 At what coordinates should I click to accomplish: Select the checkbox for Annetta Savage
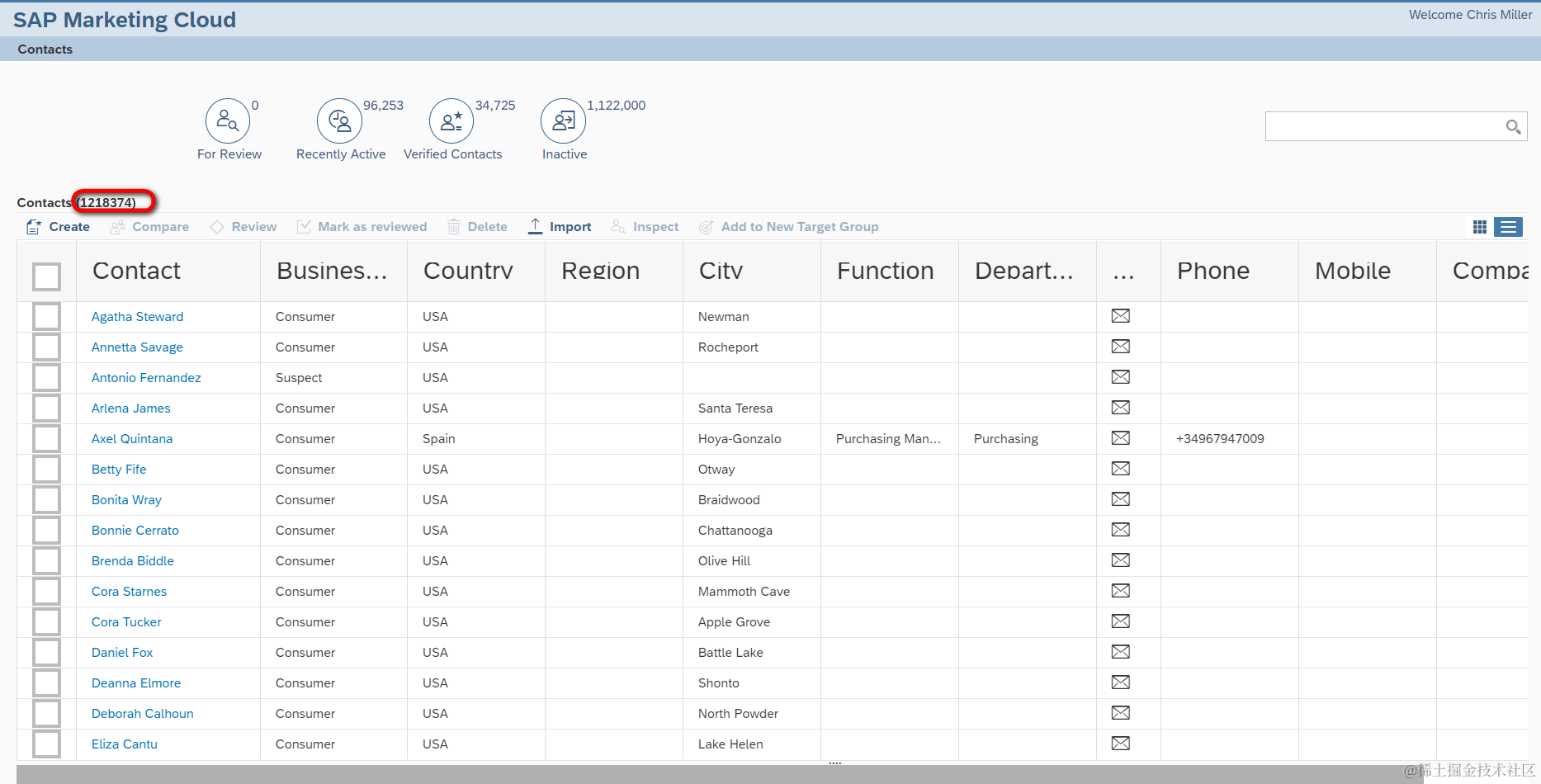(x=46, y=347)
